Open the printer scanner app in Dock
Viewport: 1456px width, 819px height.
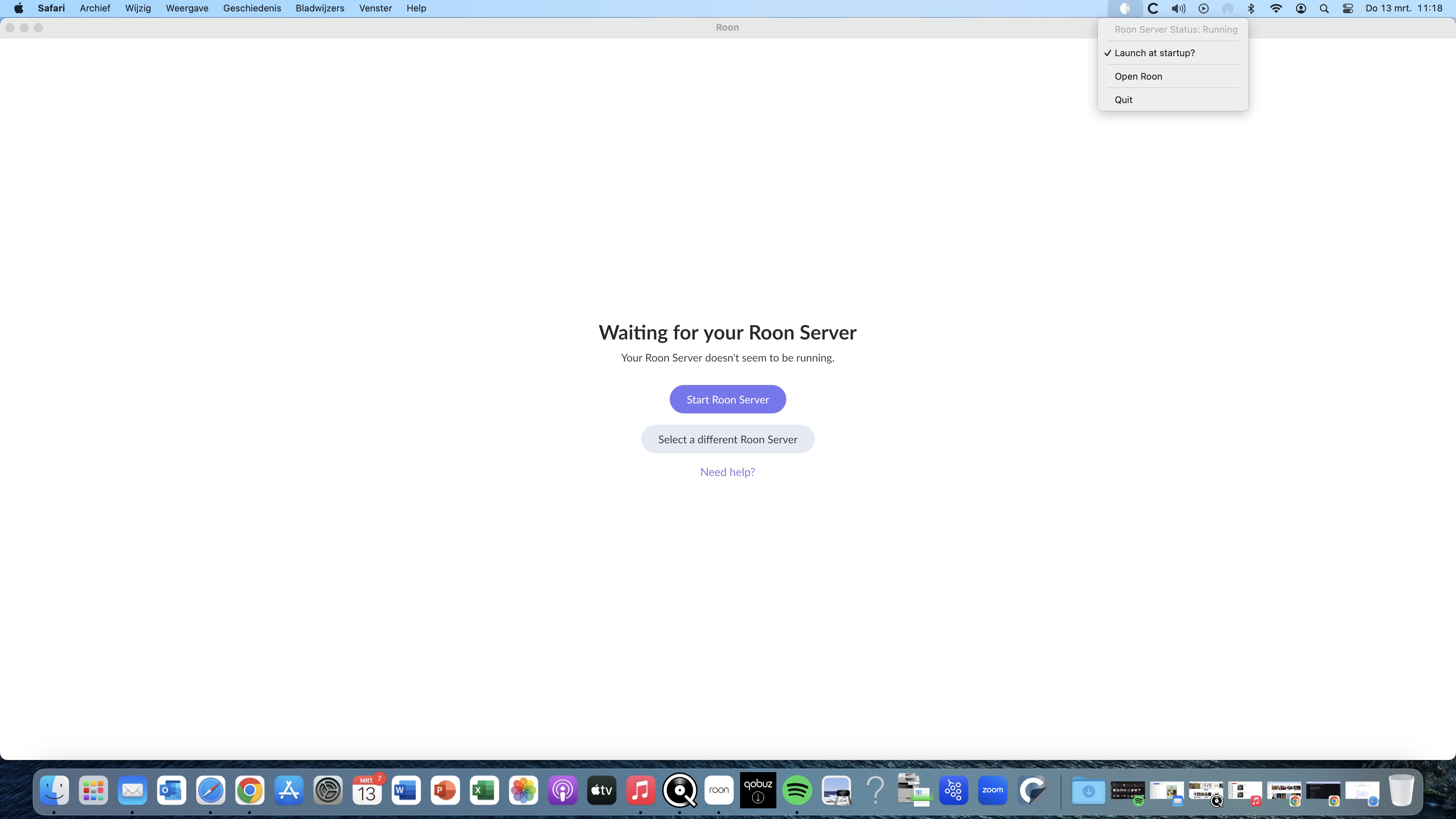coord(914,789)
